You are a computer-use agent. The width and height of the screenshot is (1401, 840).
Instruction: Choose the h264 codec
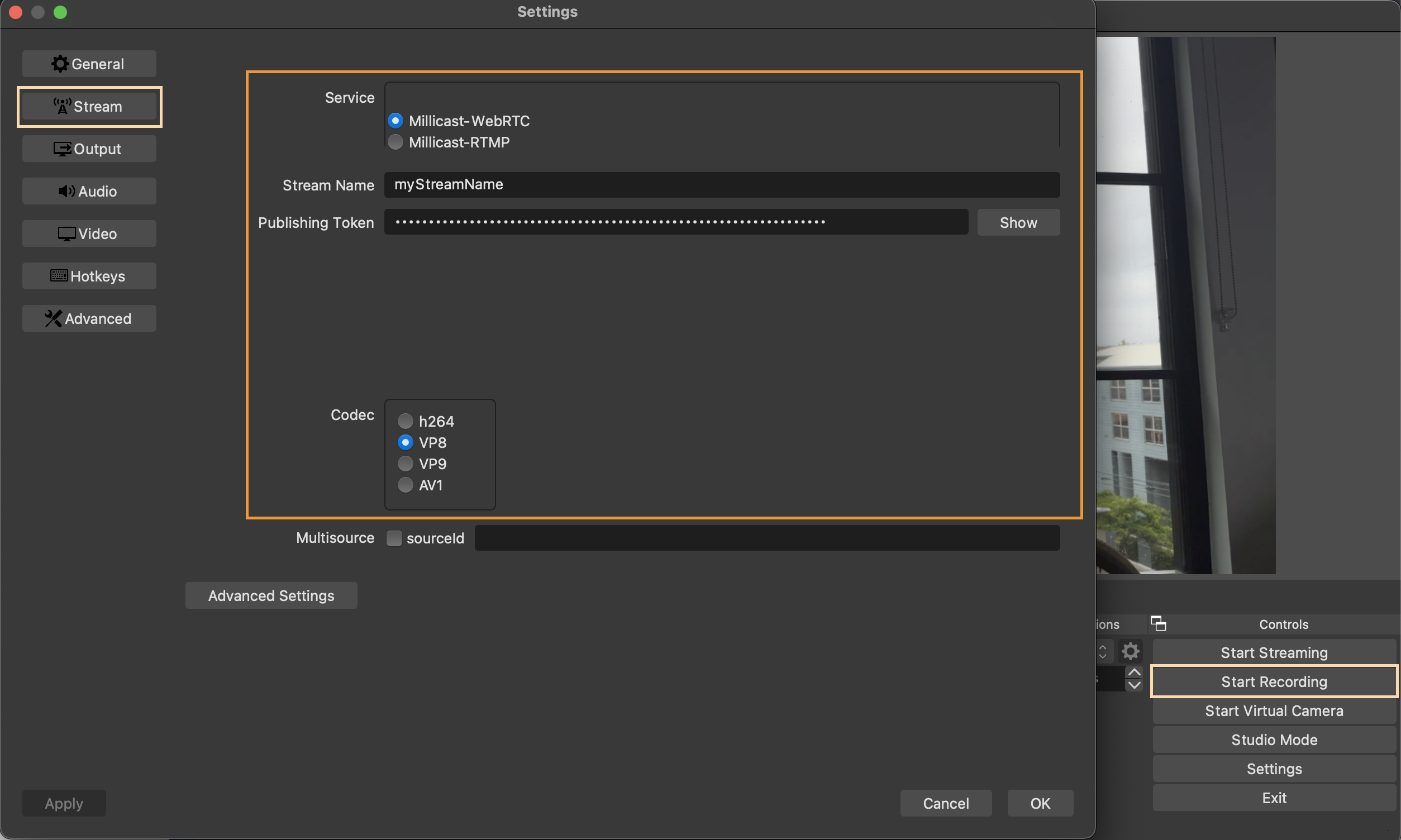click(x=406, y=421)
